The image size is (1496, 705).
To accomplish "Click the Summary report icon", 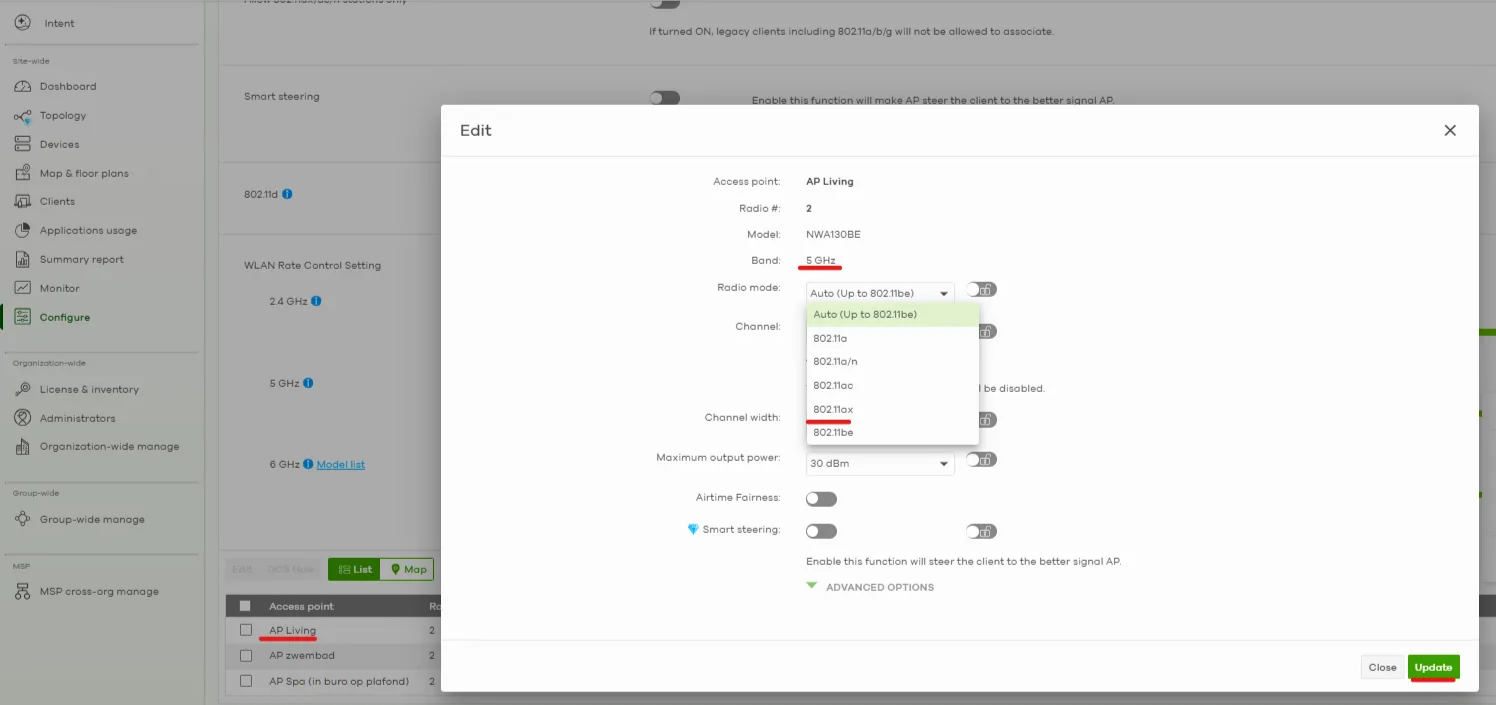I will [x=22, y=260].
